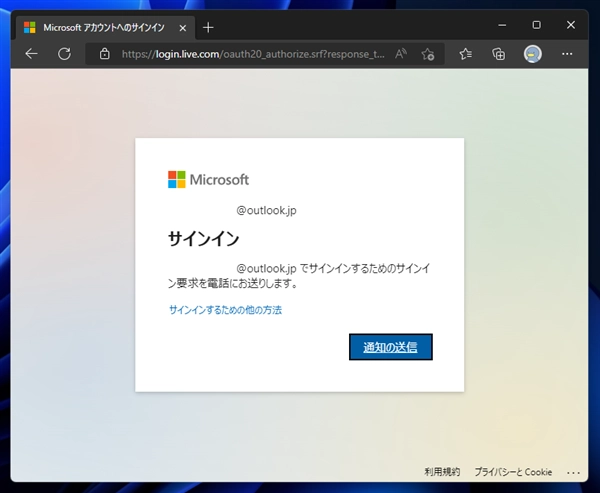Maximize the browser window
600x493 pixels.
[536, 25]
